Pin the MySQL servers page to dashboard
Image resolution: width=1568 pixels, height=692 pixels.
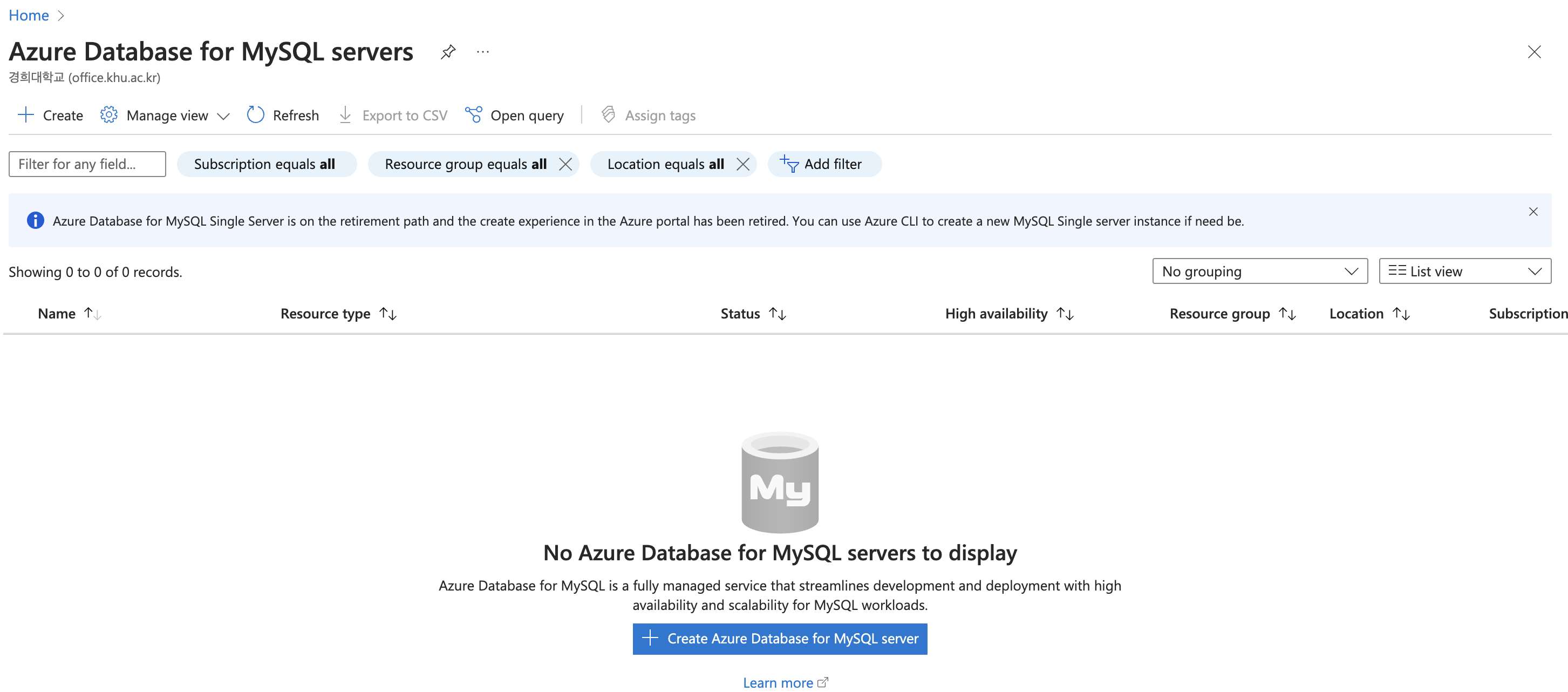[x=448, y=52]
